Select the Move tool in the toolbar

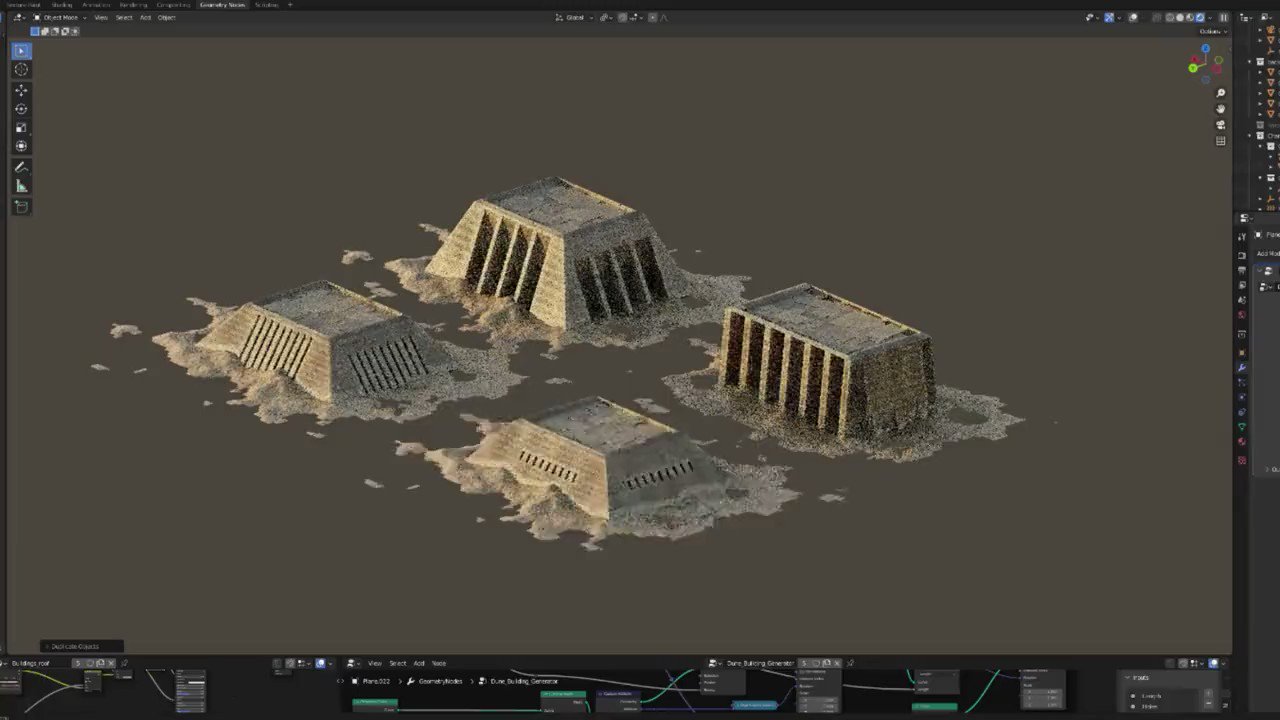21,89
